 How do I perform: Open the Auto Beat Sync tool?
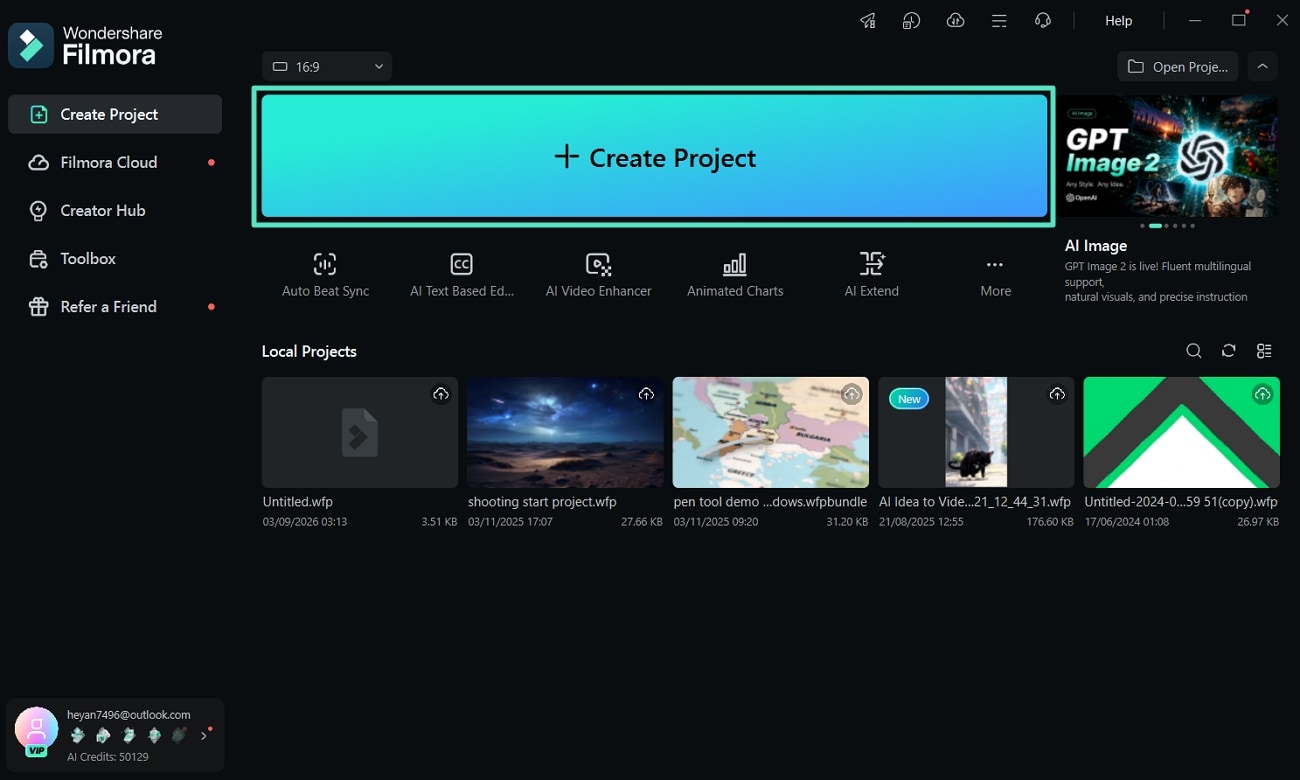tap(325, 275)
